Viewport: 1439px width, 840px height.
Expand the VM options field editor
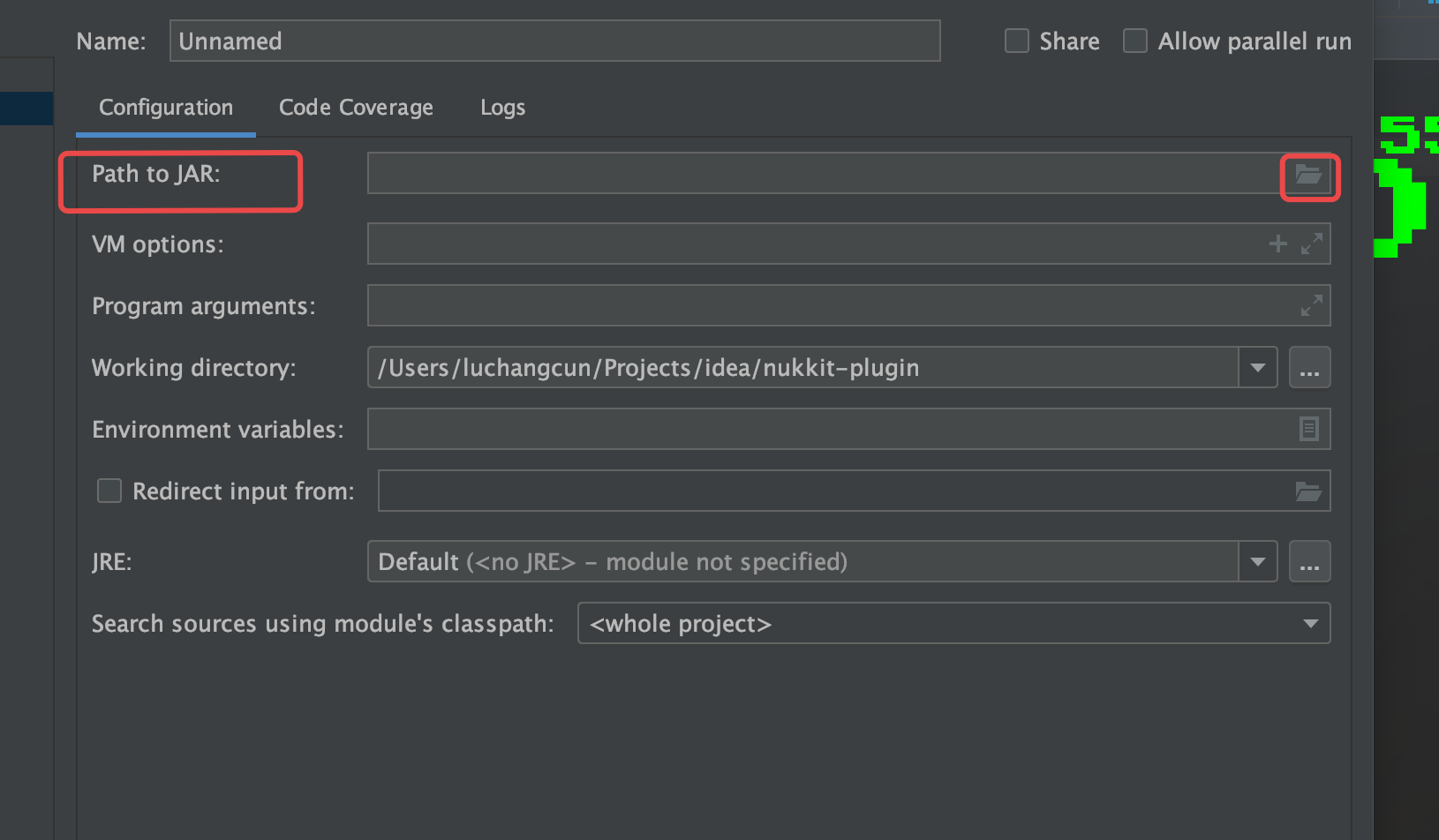pyautogui.click(x=1312, y=244)
